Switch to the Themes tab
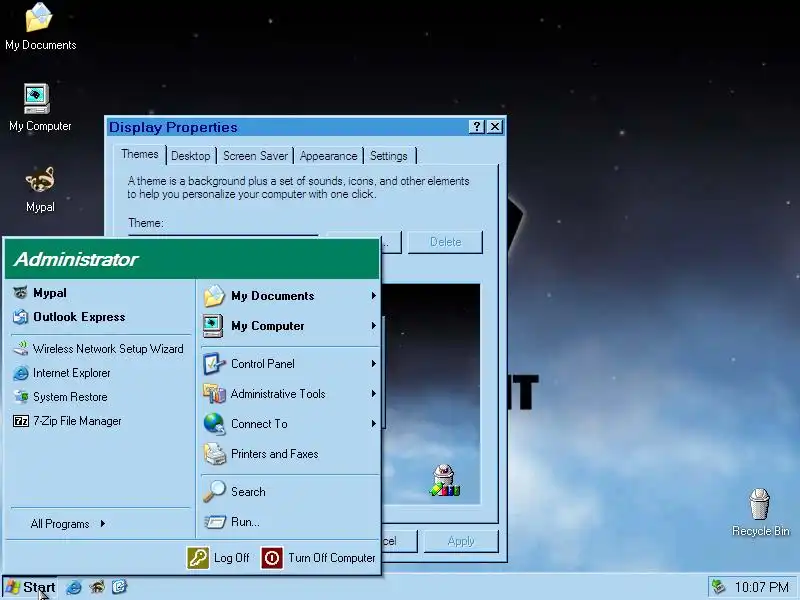Screen dimensions: 800x600 (140, 154)
